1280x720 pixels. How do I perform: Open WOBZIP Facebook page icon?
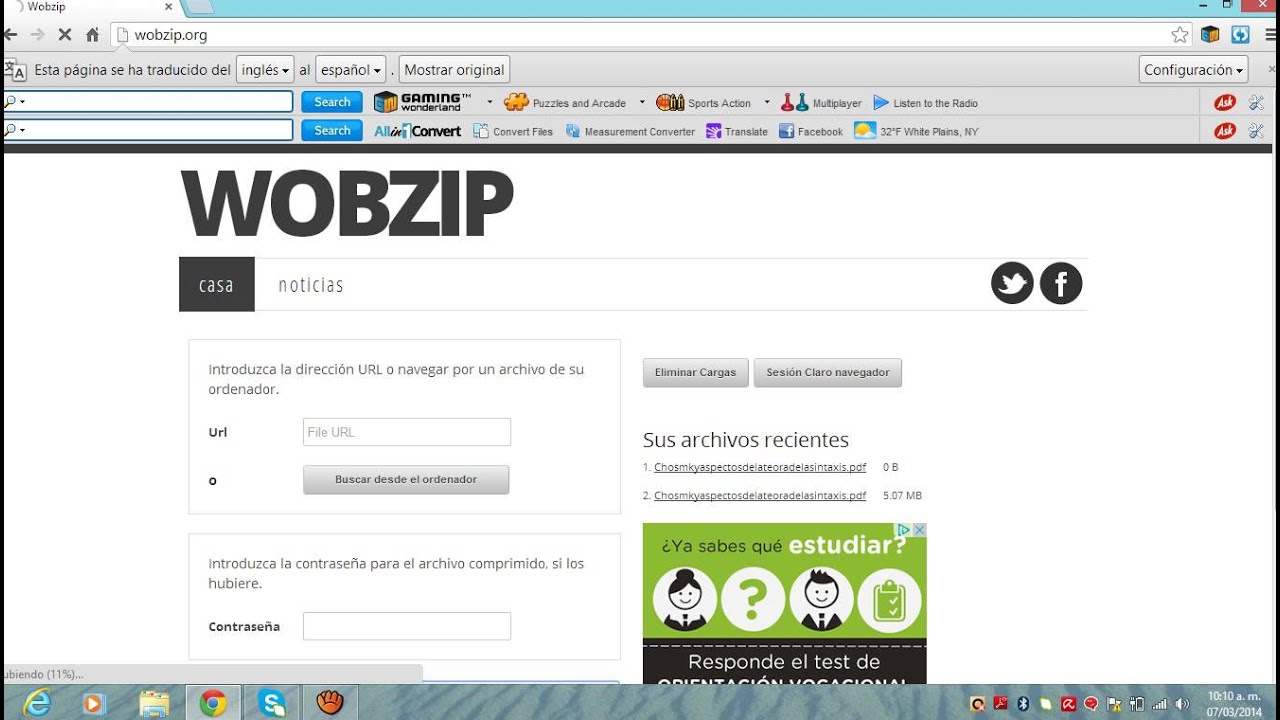(1061, 284)
